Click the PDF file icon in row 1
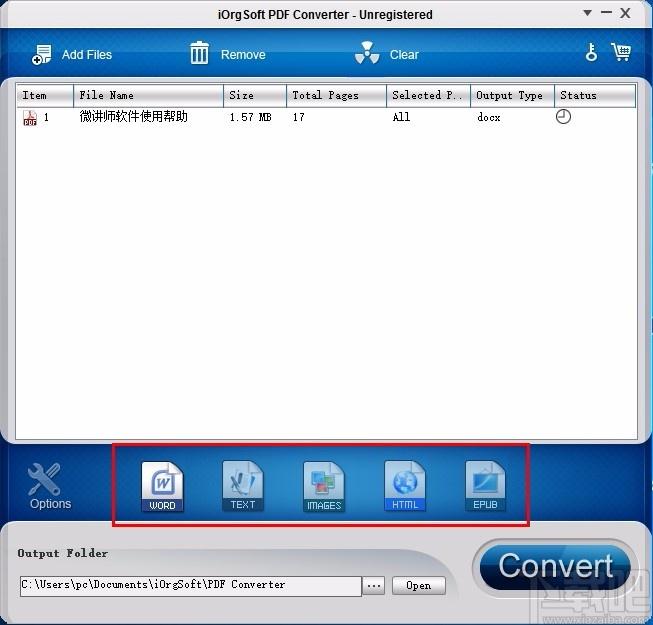Screen dimensions: 653x625 tap(30, 118)
